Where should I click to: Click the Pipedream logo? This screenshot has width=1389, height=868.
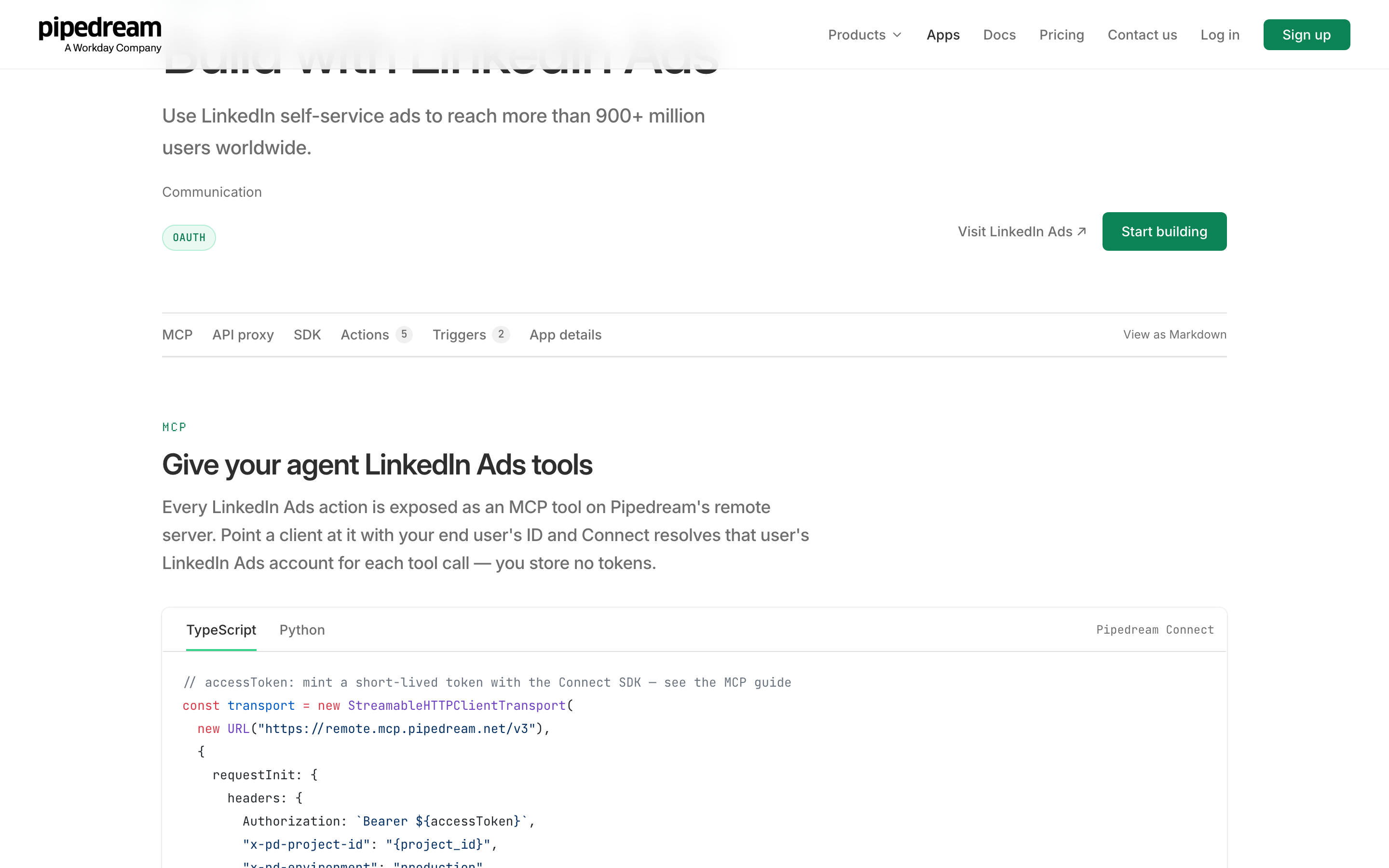click(100, 34)
